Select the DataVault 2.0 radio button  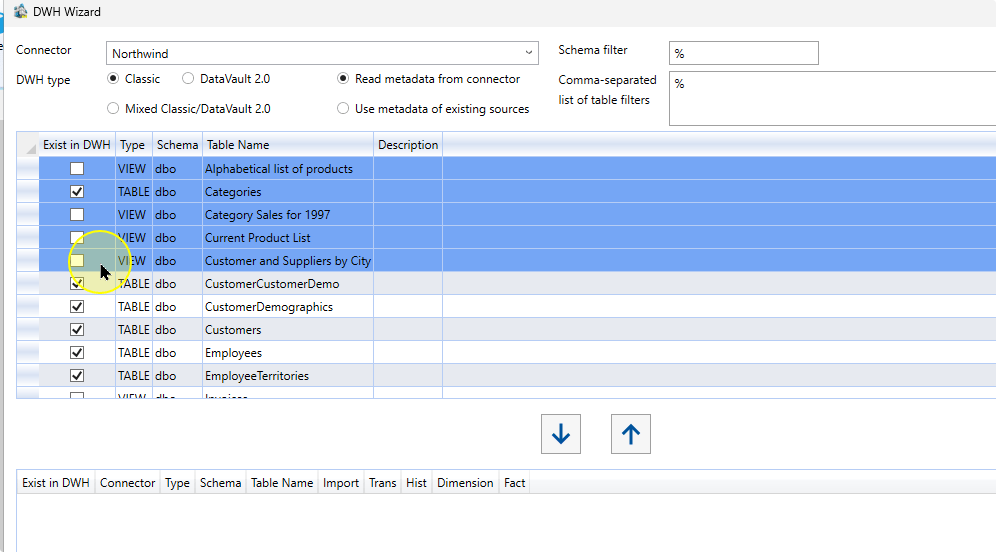188,79
